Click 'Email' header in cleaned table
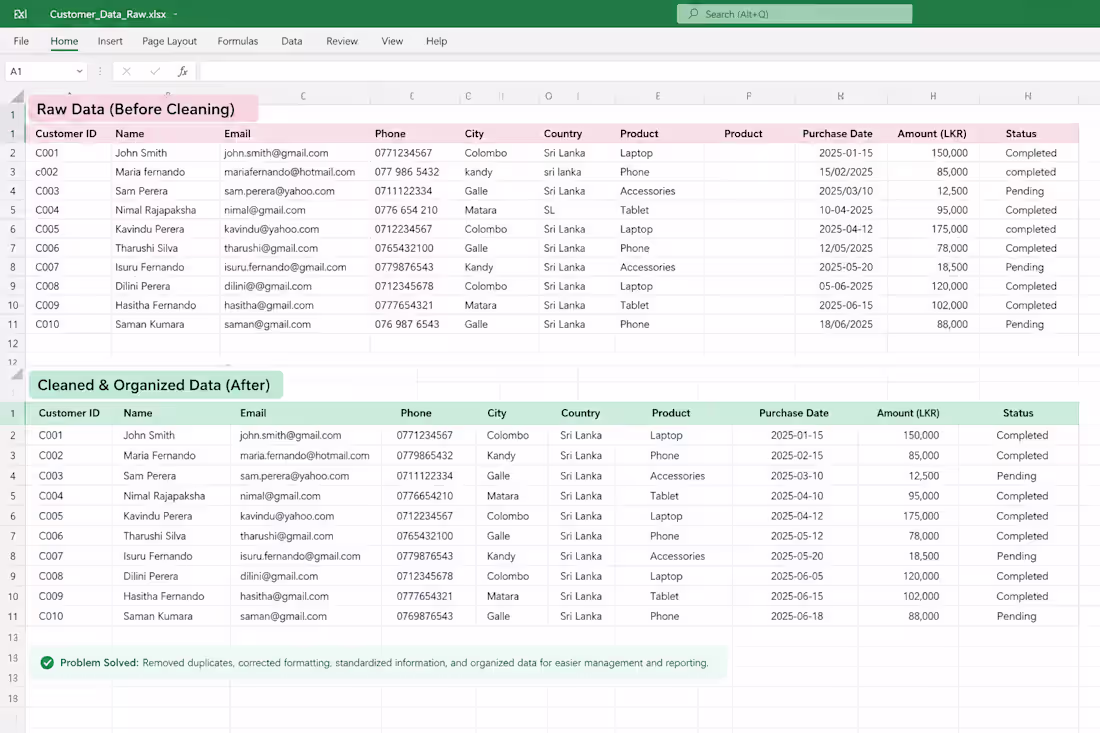The image size is (1100, 733). 253,413
